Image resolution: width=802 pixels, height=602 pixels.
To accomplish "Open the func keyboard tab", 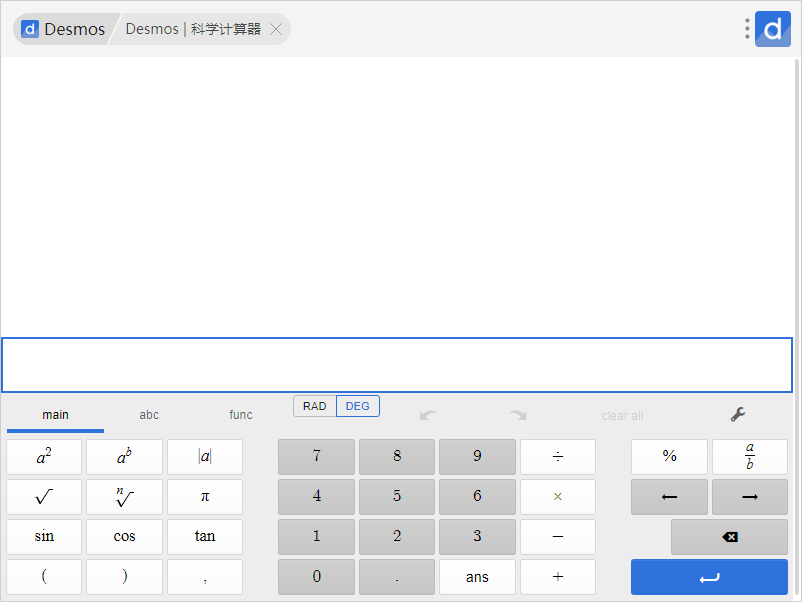I will [x=241, y=415].
